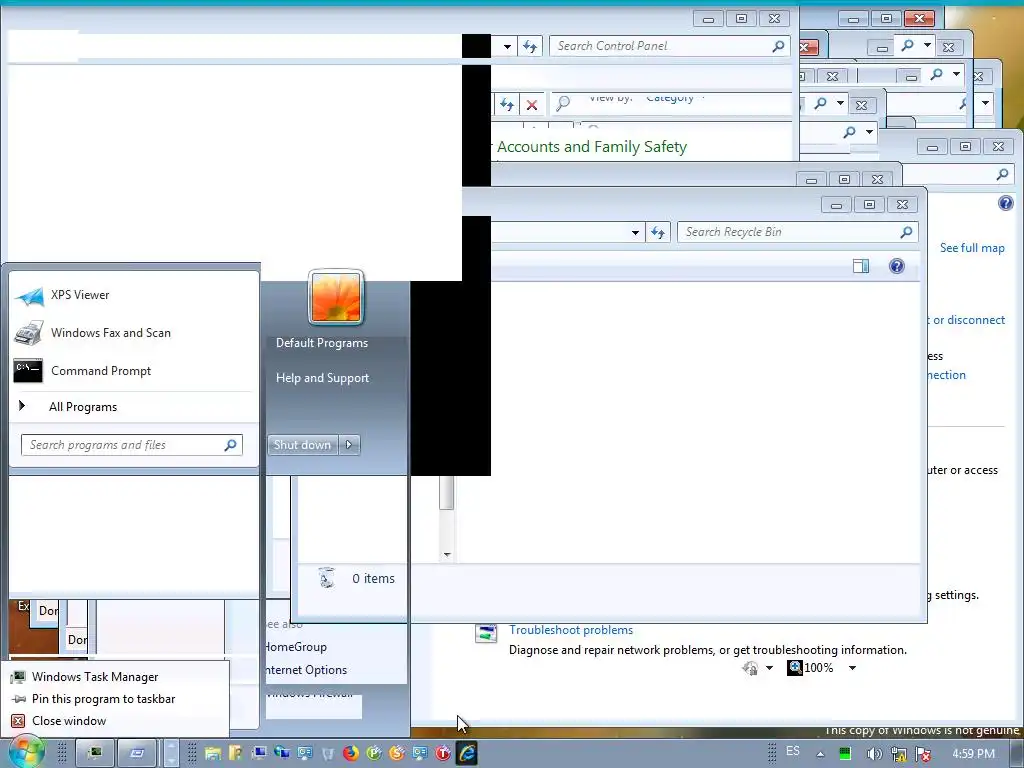
Task: Click the ES language indicator
Action: (x=793, y=751)
